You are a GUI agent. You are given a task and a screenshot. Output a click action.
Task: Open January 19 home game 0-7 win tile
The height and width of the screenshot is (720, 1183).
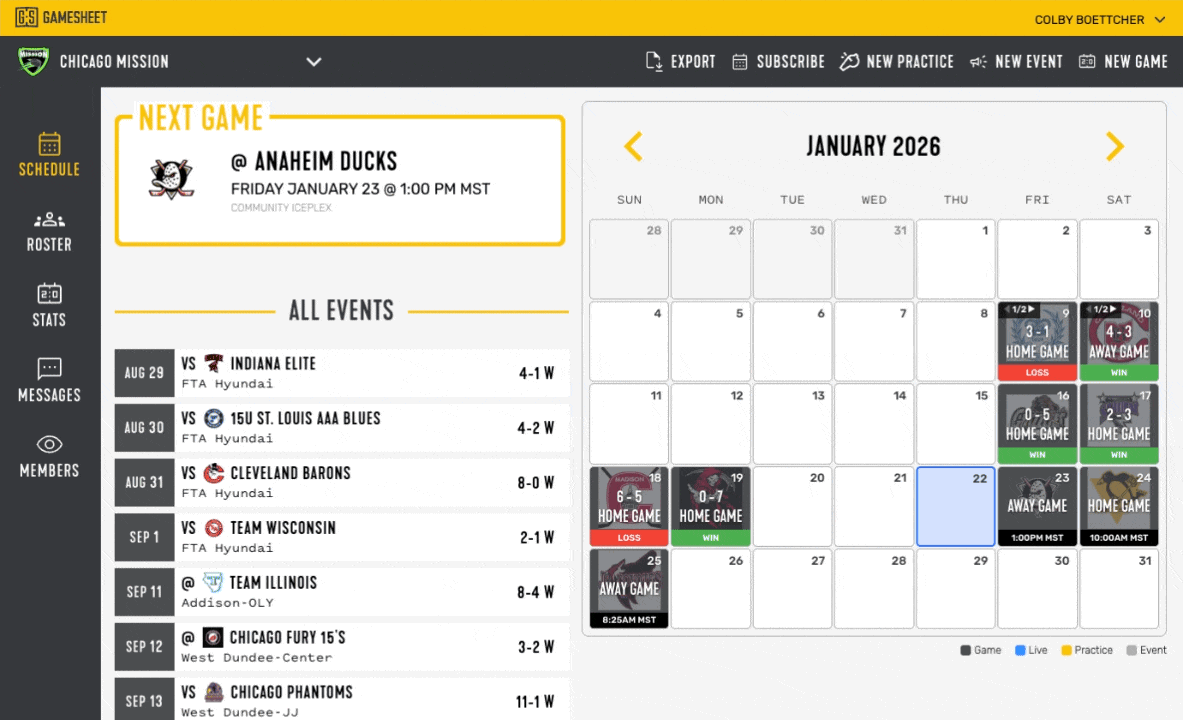(711, 506)
